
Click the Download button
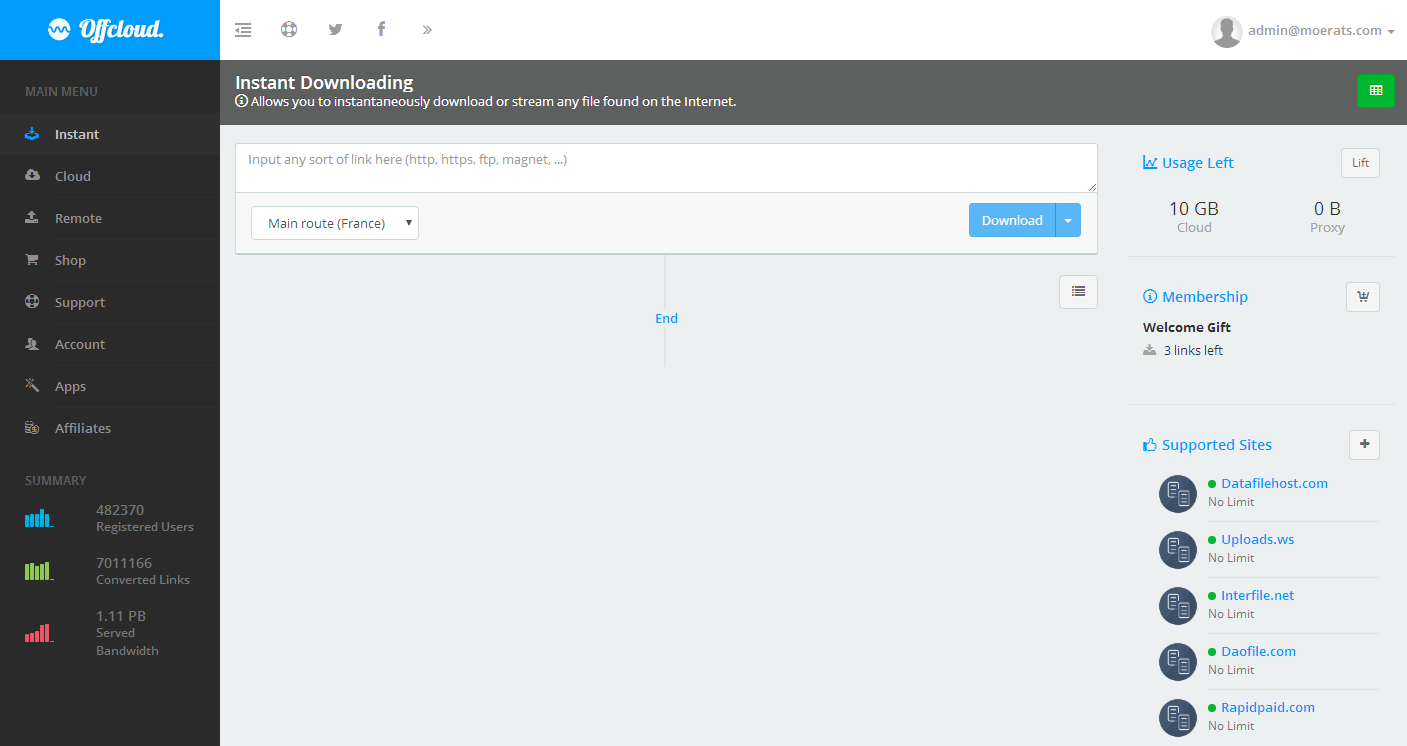[x=1012, y=220]
